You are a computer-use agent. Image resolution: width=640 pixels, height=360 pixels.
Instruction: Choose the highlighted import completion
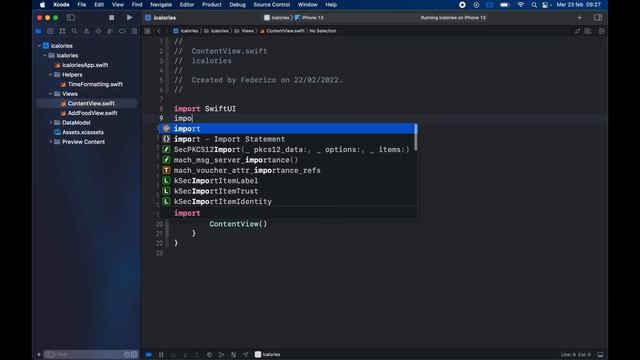click(288, 129)
